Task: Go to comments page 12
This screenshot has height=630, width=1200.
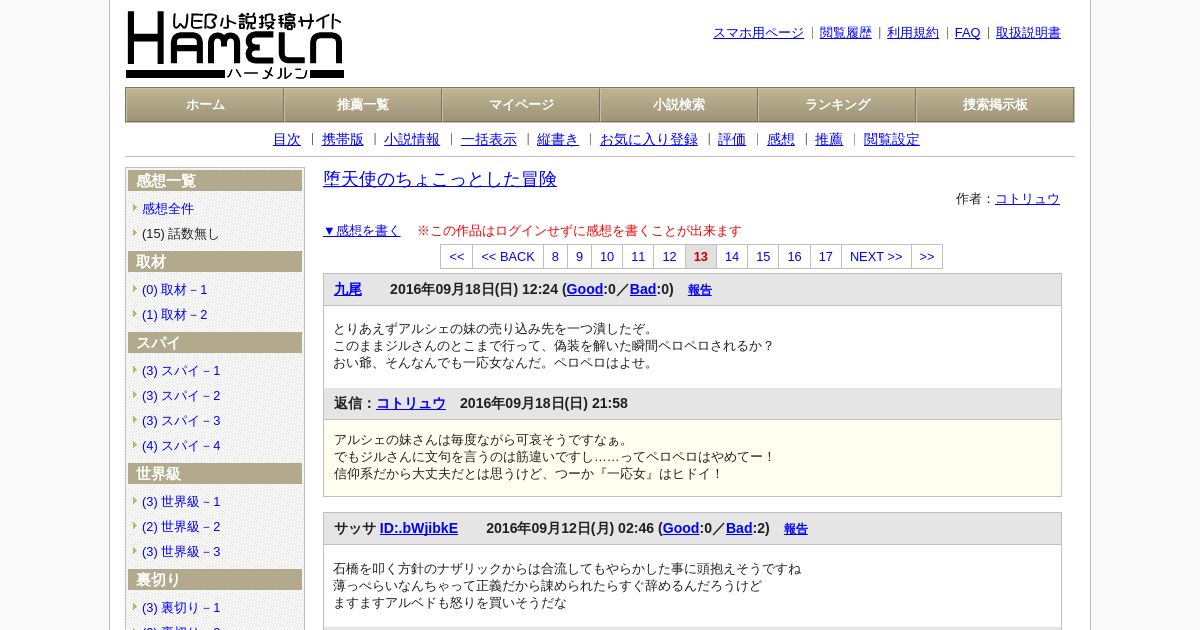Action: click(x=669, y=257)
